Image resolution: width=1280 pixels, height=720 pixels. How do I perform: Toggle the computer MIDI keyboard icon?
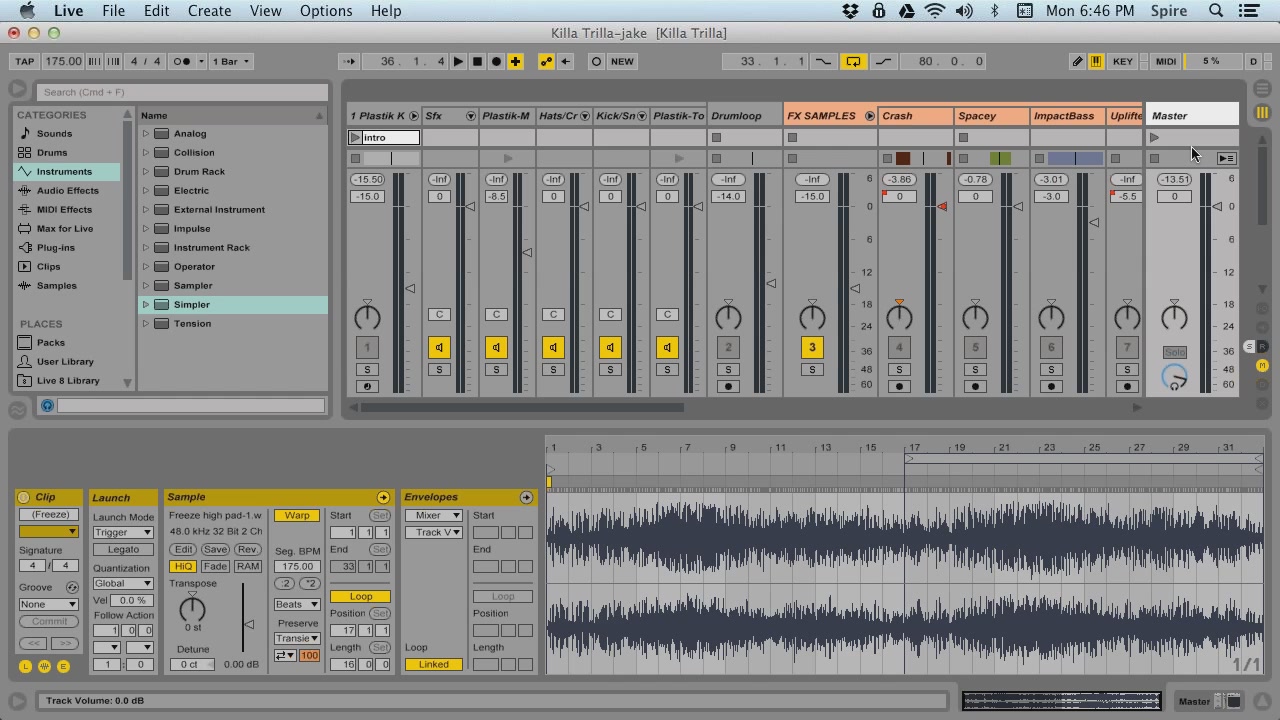pos(1096,61)
